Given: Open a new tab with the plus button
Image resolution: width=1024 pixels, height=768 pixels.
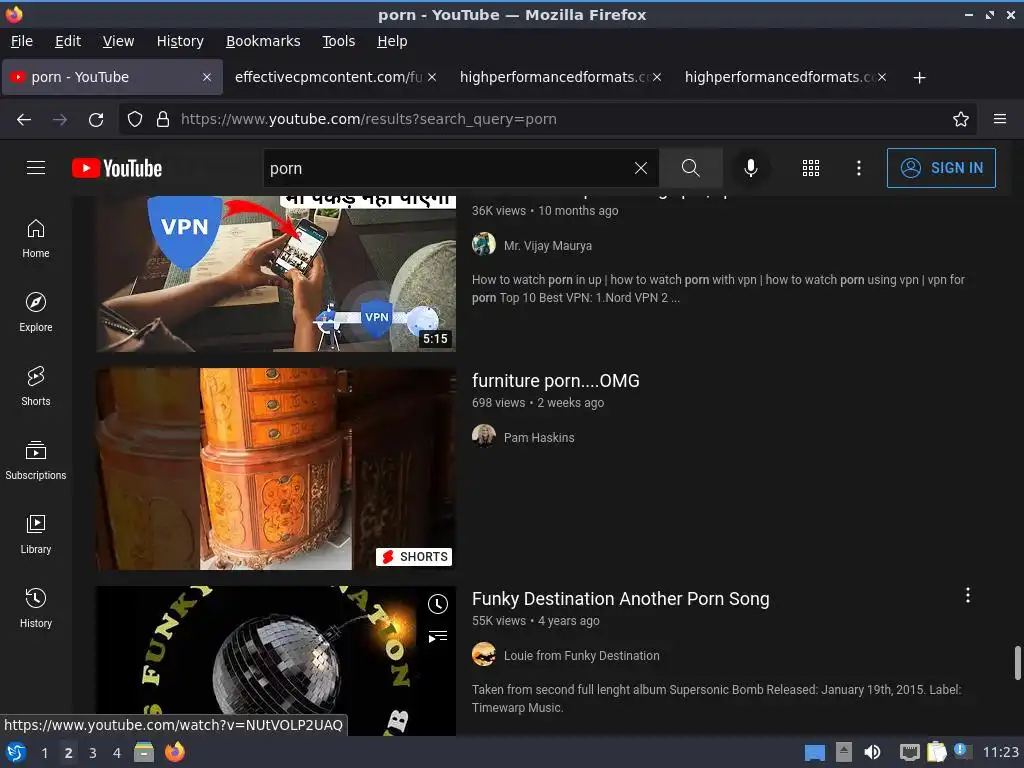Looking at the screenshot, I should (920, 78).
